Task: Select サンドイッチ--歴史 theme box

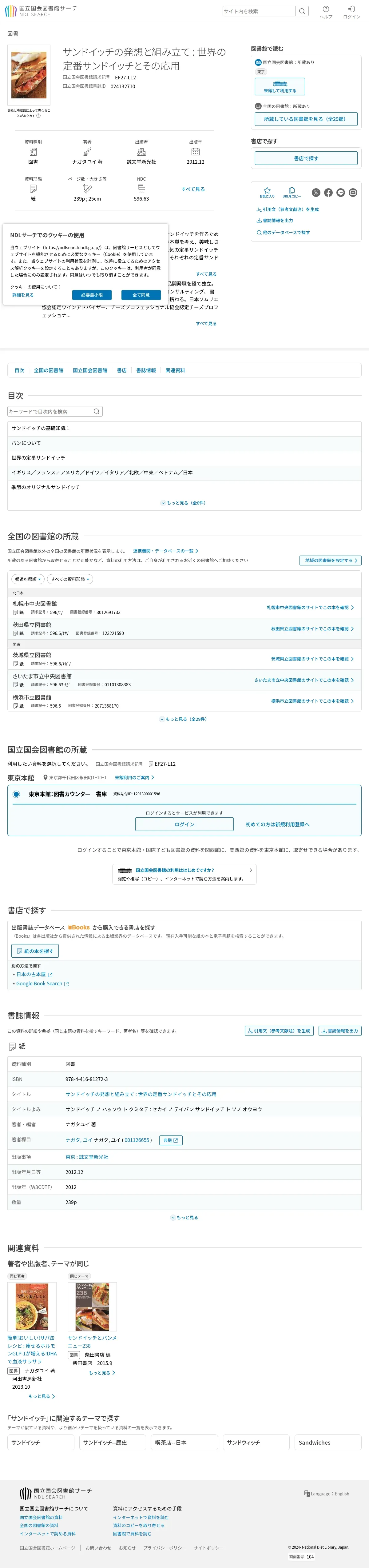Action: (x=113, y=1442)
